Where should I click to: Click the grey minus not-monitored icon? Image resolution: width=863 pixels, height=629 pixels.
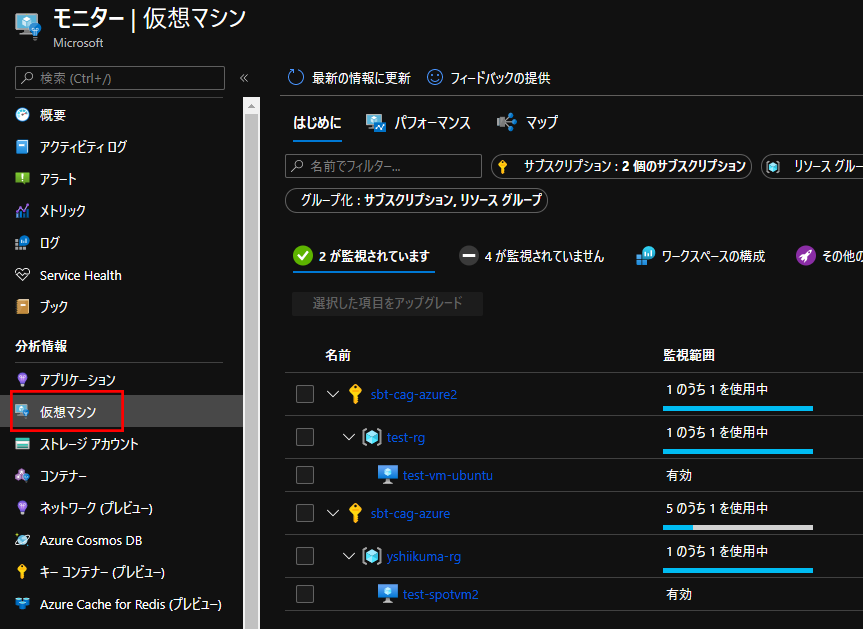(469, 255)
